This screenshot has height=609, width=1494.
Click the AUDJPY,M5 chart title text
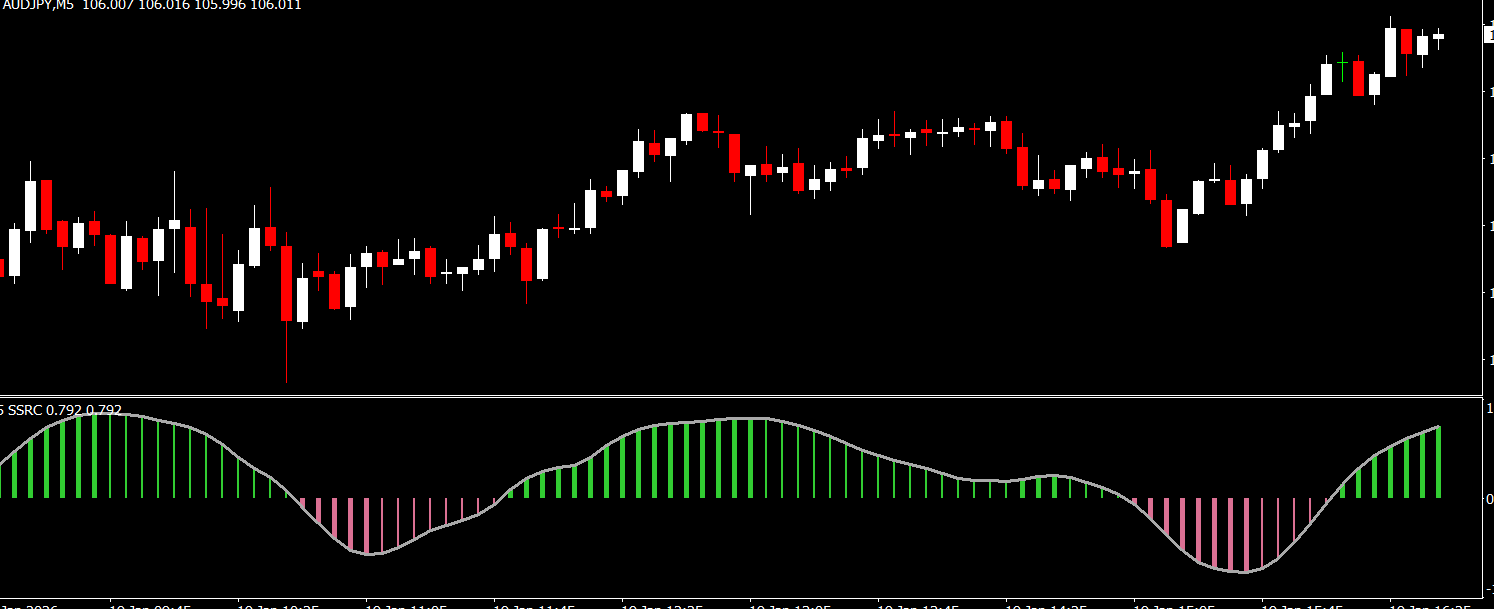[38, 5]
